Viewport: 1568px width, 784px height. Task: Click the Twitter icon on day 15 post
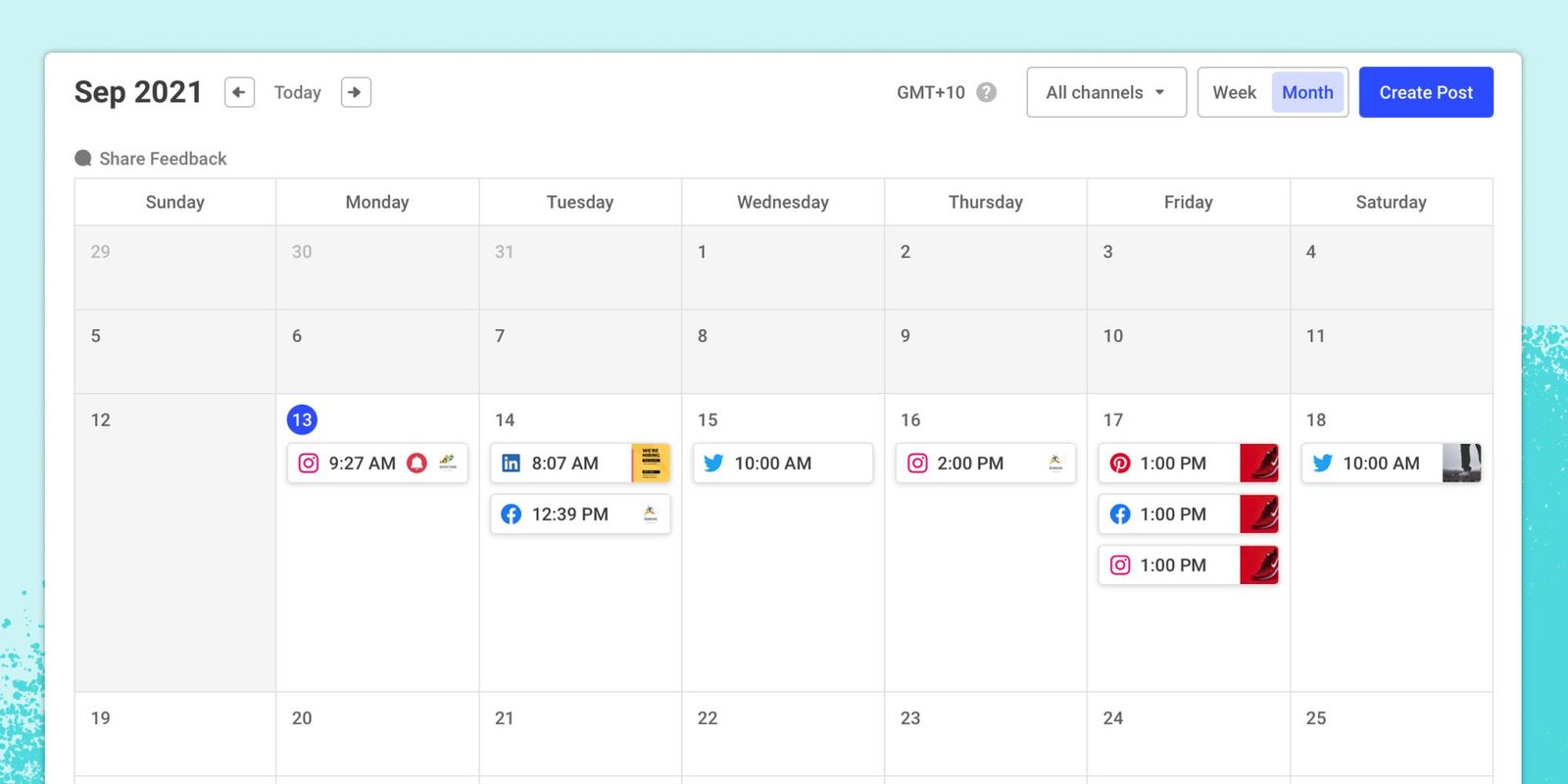(713, 463)
